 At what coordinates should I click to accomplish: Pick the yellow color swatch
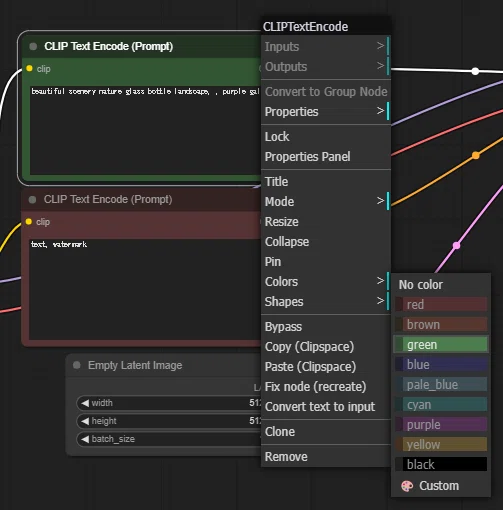[x=441, y=444]
